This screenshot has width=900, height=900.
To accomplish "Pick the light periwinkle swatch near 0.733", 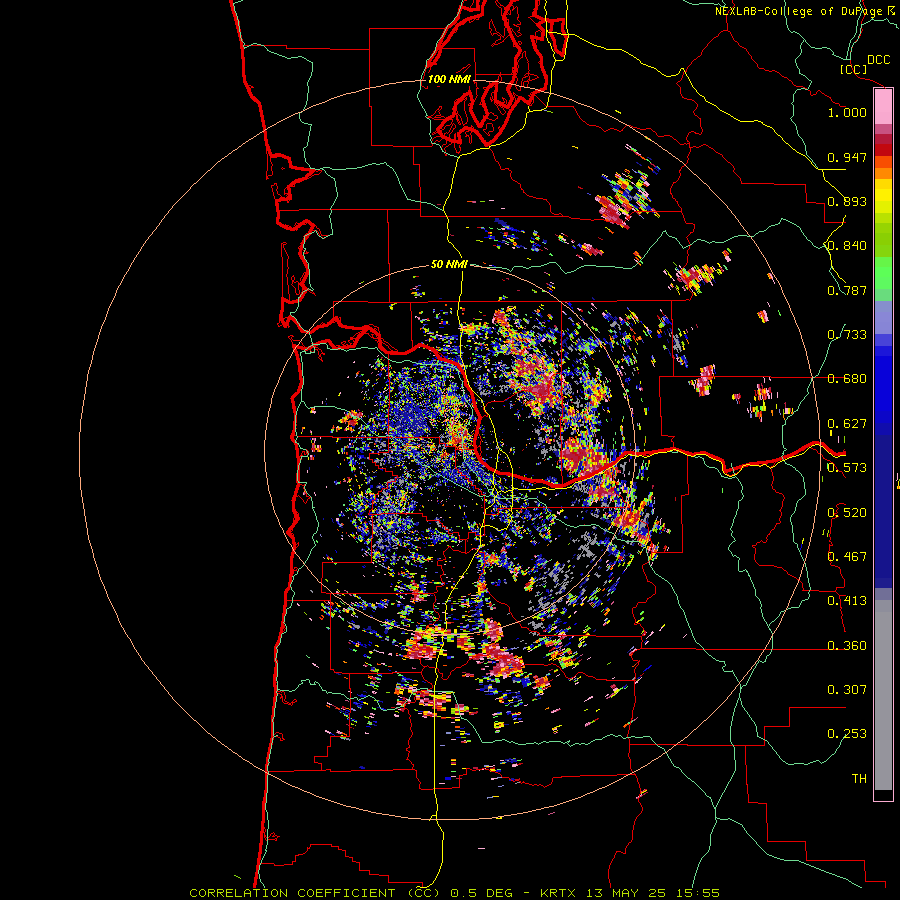I will tap(883, 317).
